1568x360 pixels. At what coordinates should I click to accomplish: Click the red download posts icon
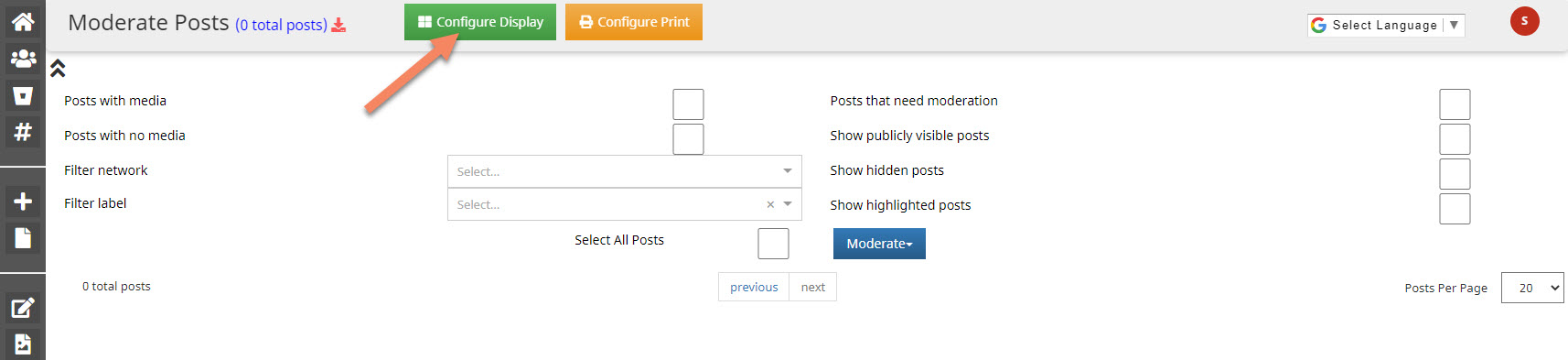(338, 25)
